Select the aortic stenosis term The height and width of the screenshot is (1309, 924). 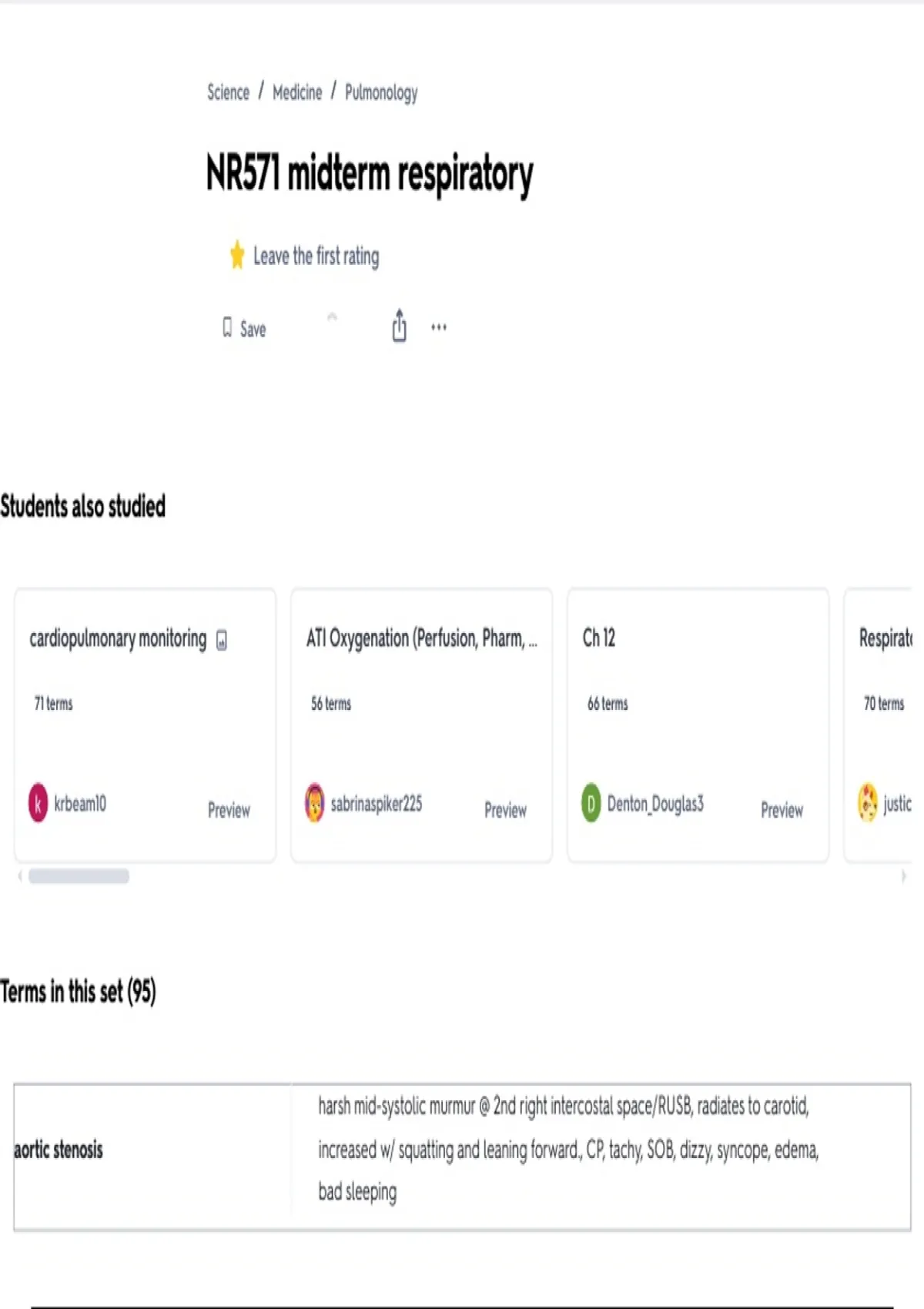click(x=59, y=1150)
